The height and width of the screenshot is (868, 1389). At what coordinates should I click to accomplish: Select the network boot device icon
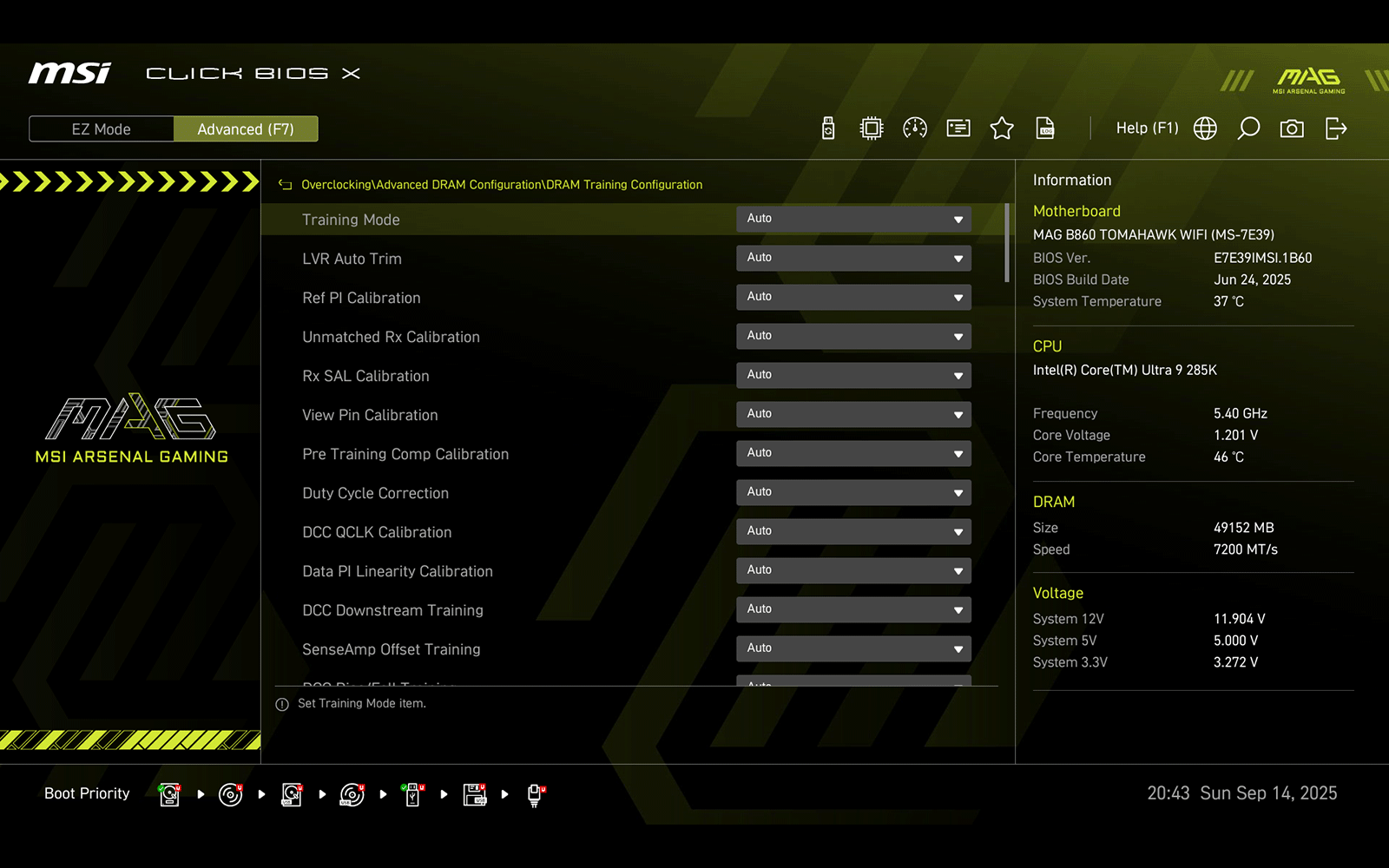tap(536, 794)
